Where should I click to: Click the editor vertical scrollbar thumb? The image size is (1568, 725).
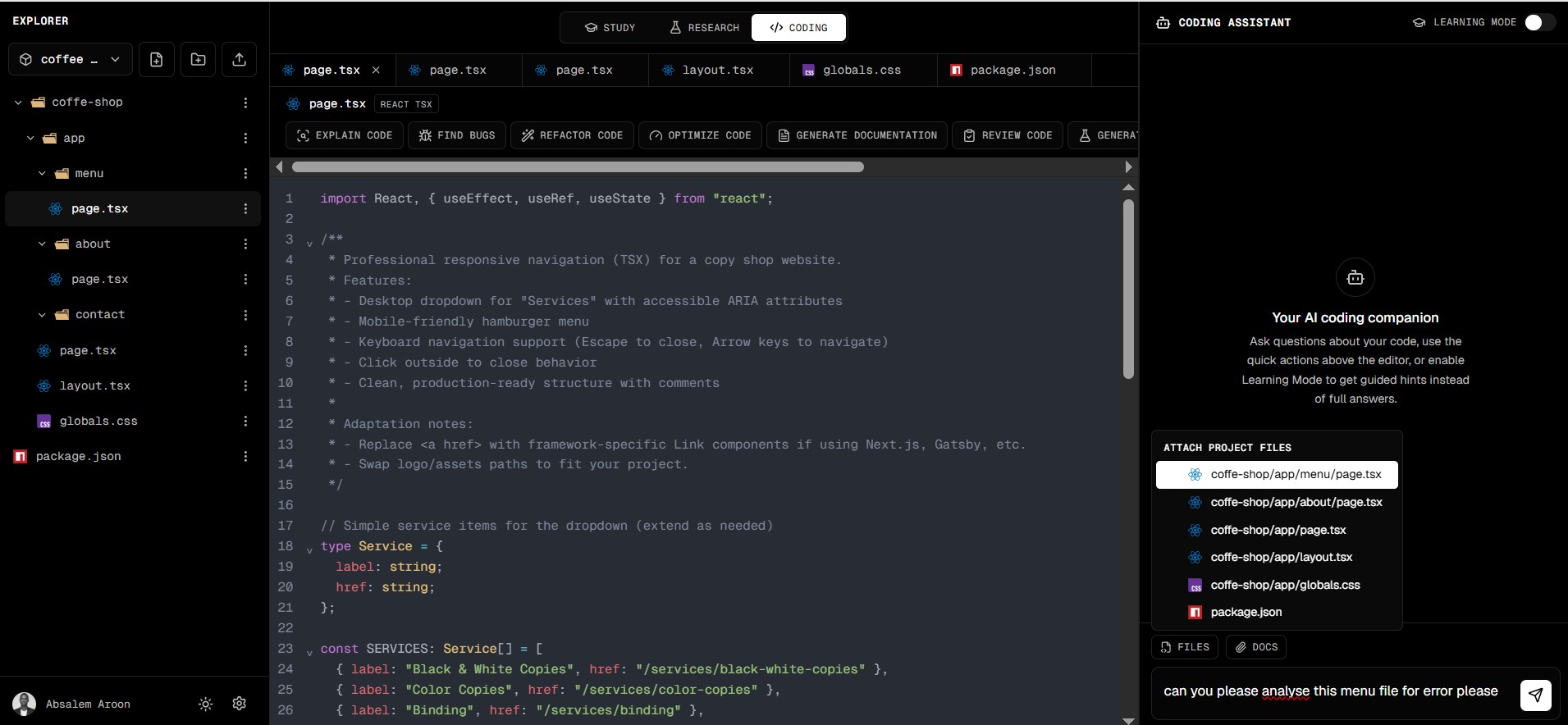[1128, 289]
